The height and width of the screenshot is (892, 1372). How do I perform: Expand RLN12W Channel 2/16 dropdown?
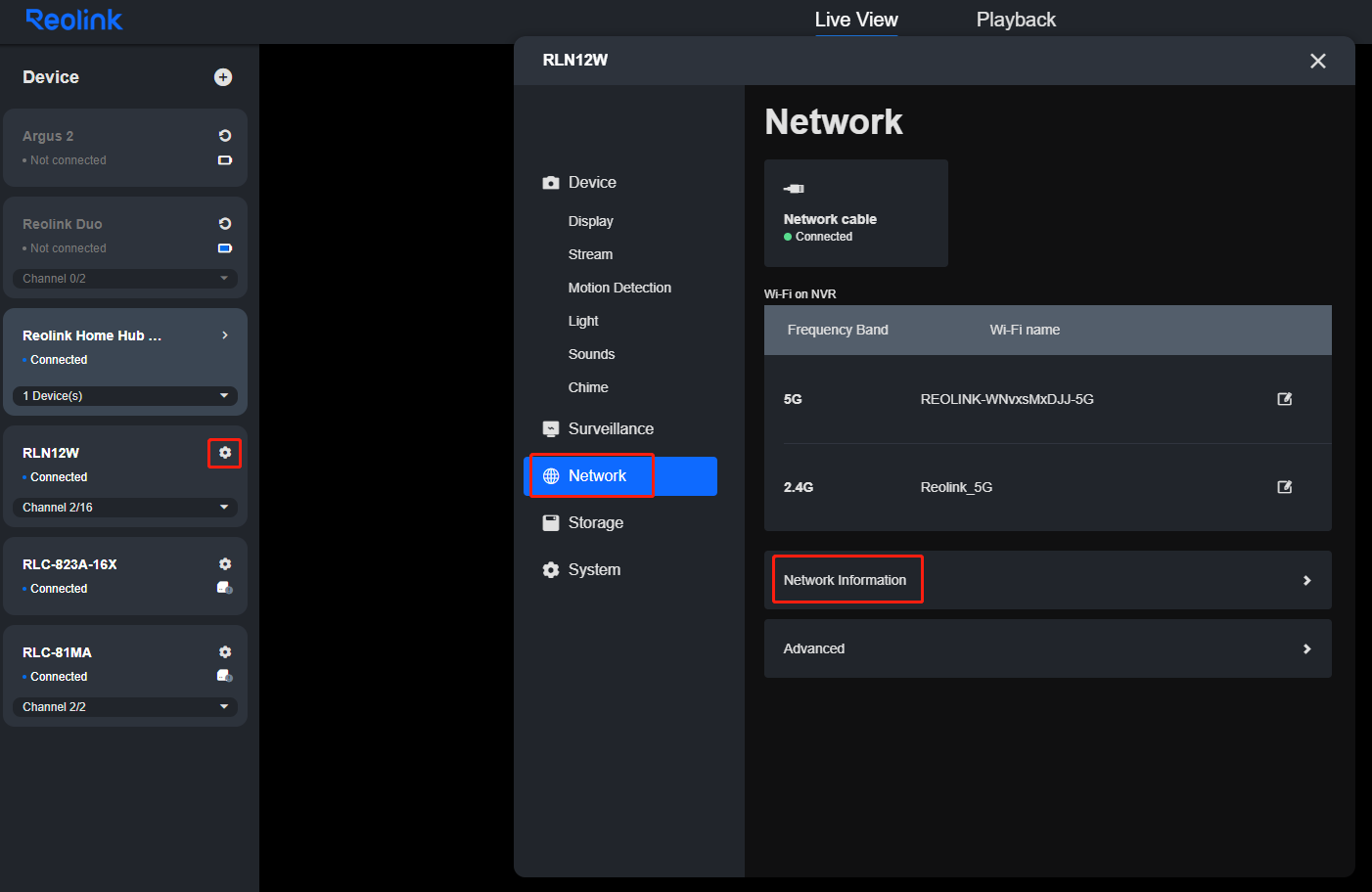click(x=125, y=508)
